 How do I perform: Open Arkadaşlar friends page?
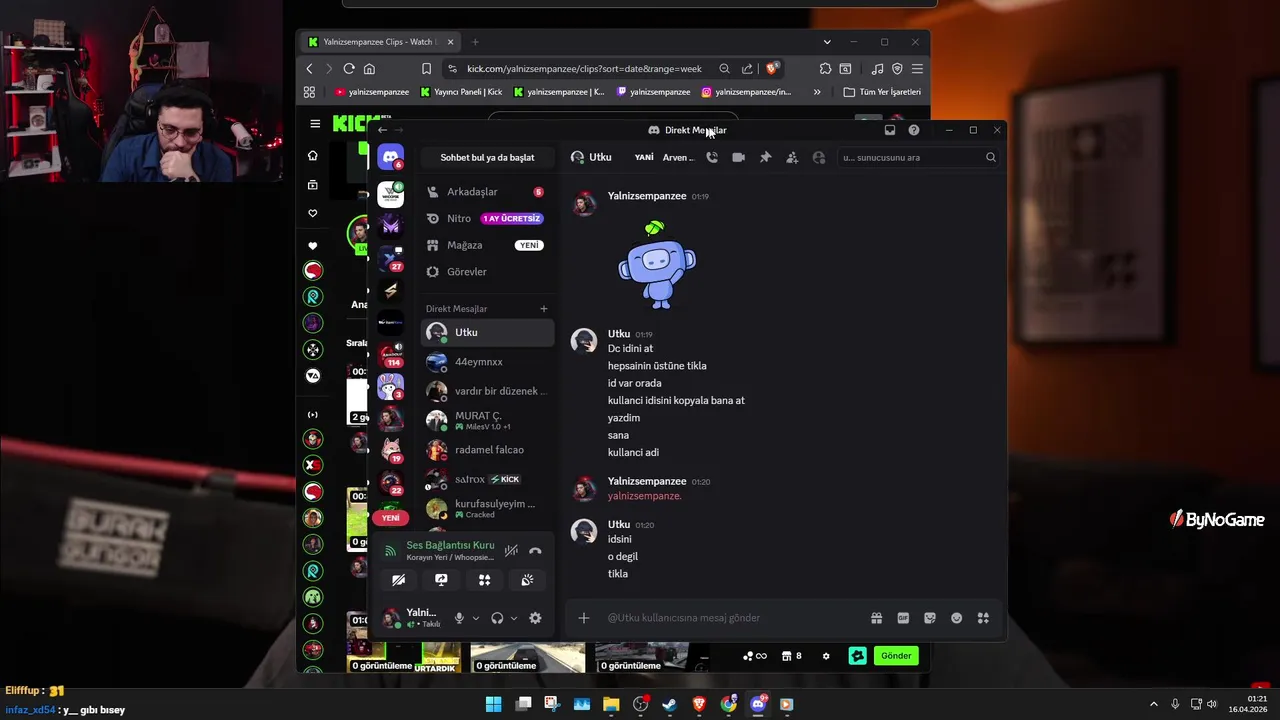(487, 192)
